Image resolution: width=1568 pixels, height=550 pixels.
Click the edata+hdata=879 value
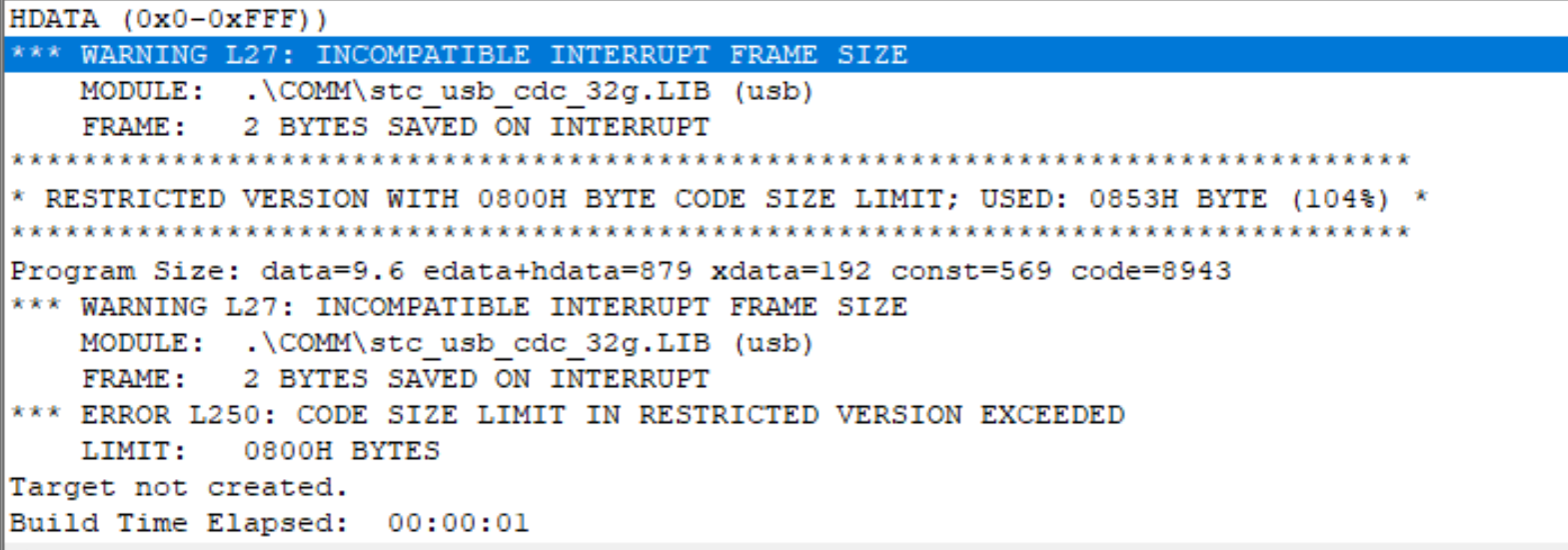[x=558, y=271]
